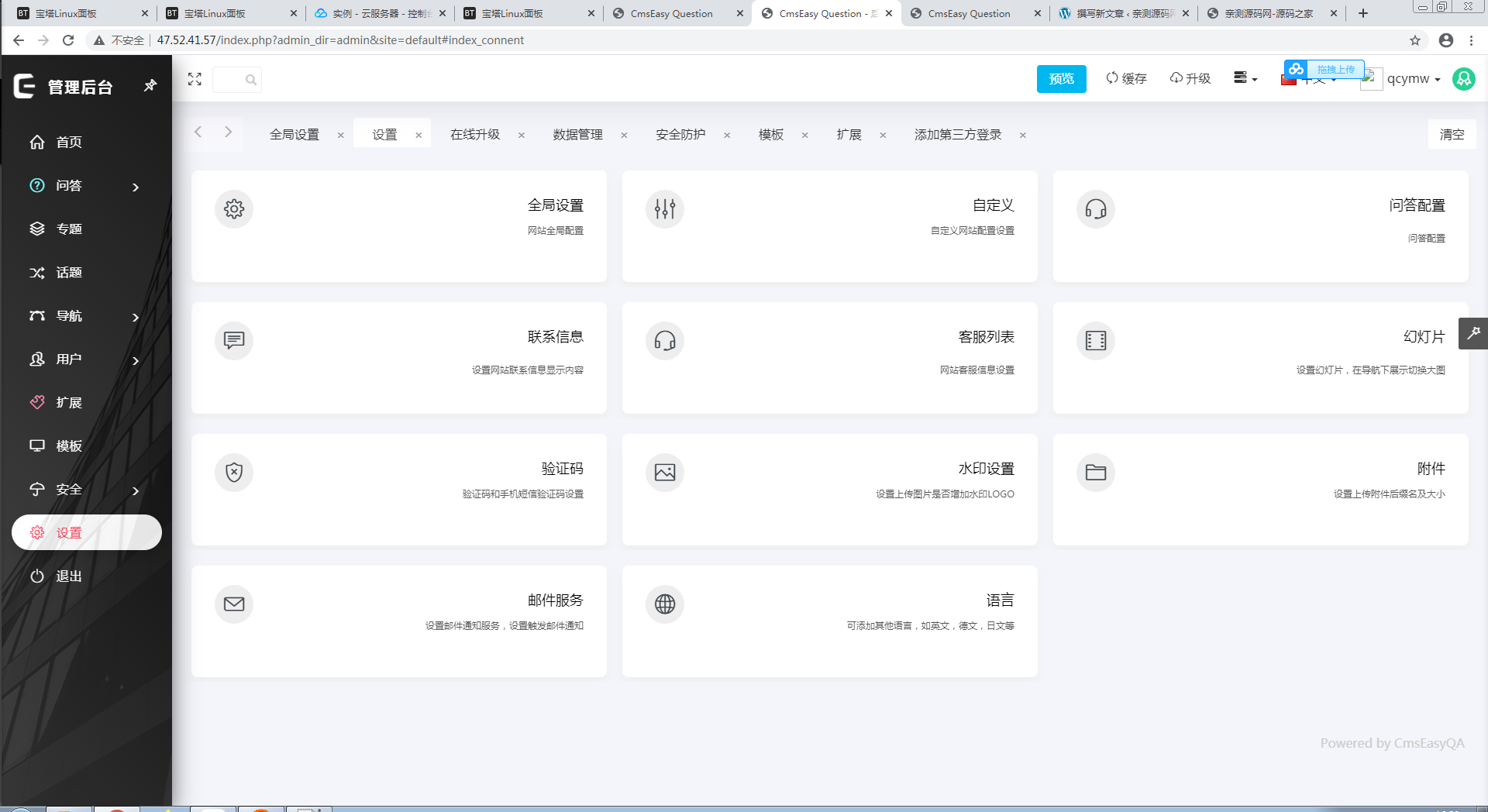Click 清空 to clear all tabs
Image resolution: width=1488 pixels, height=812 pixels.
[x=1452, y=134]
